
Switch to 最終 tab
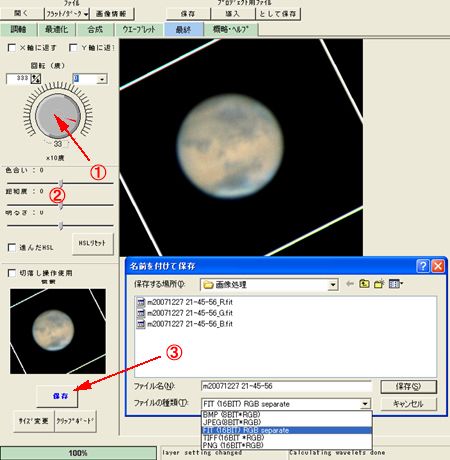click(x=183, y=29)
